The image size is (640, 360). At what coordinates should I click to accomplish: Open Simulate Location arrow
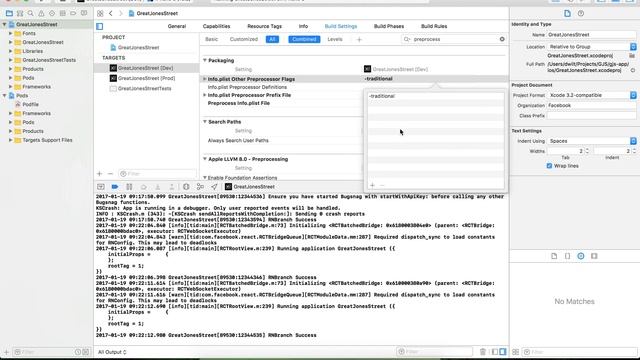[x=214, y=187]
